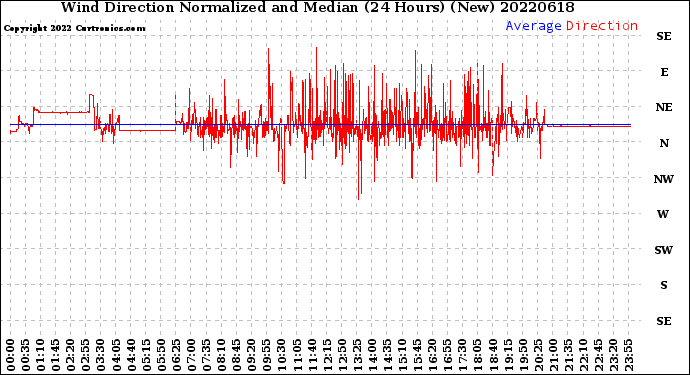Click the 12:50 time axis label

click(x=342, y=355)
